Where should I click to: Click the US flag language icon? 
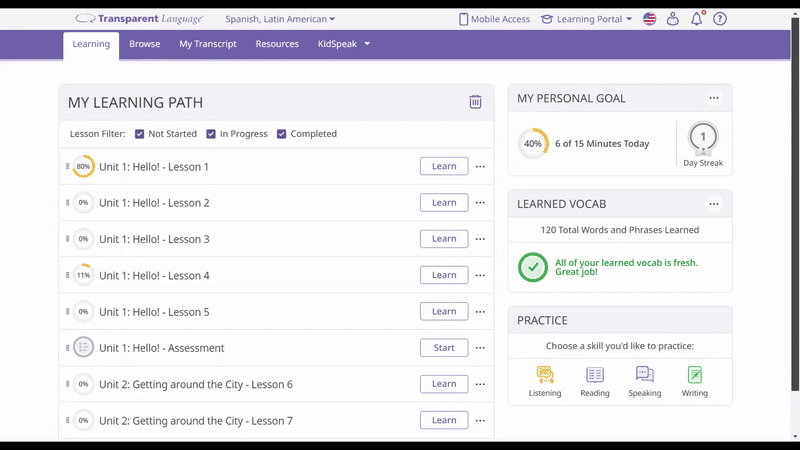pyautogui.click(x=649, y=19)
